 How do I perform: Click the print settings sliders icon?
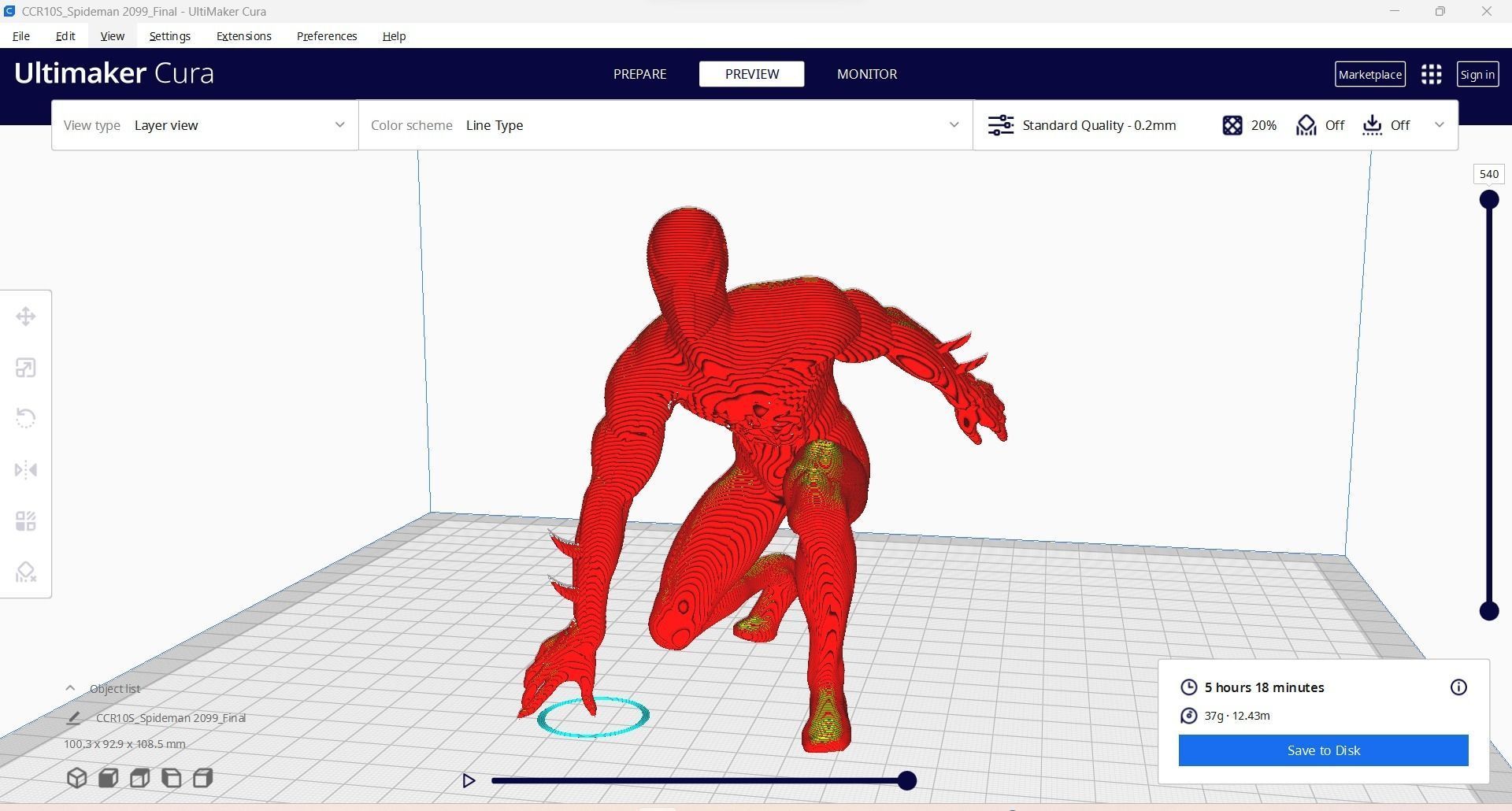tap(1001, 125)
